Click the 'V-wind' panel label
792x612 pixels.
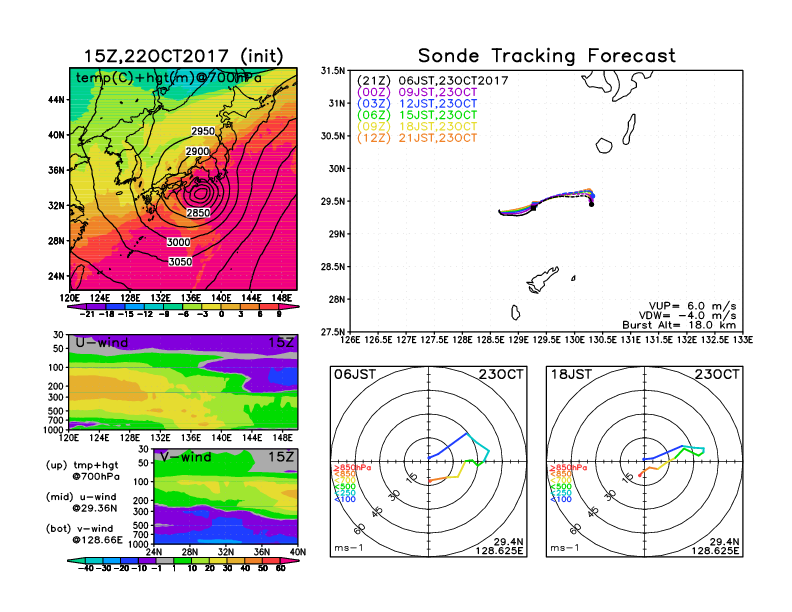tap(186, 457)
